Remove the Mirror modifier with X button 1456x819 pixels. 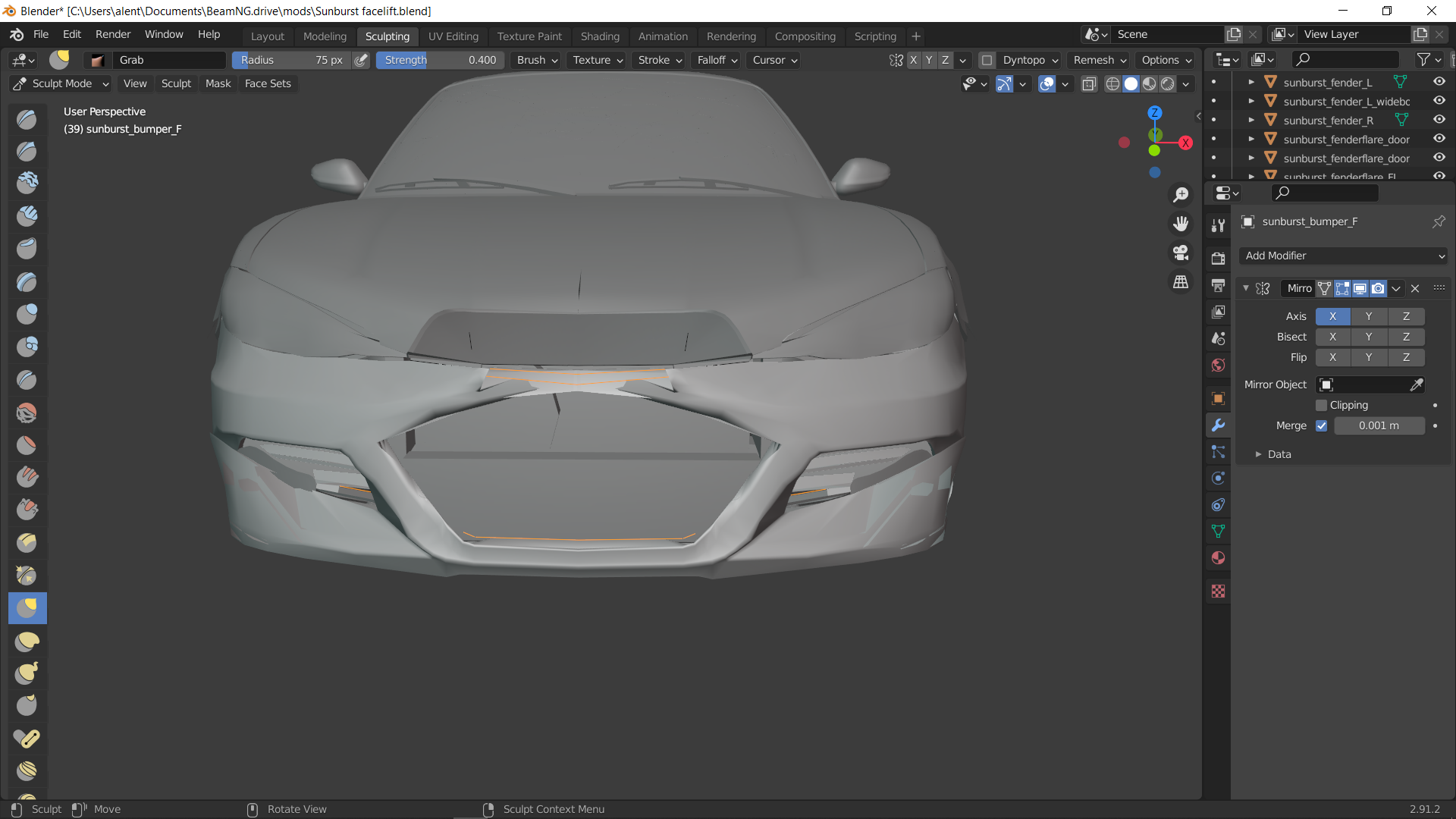point(1415,288)
